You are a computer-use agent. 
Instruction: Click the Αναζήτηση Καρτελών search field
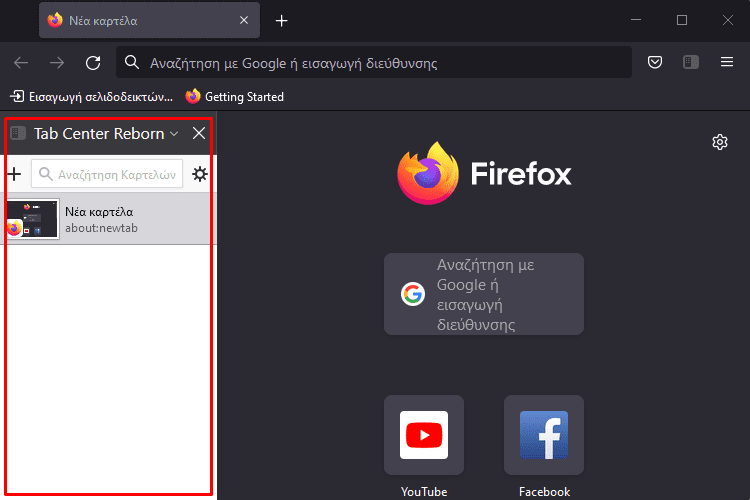point(107,174)
